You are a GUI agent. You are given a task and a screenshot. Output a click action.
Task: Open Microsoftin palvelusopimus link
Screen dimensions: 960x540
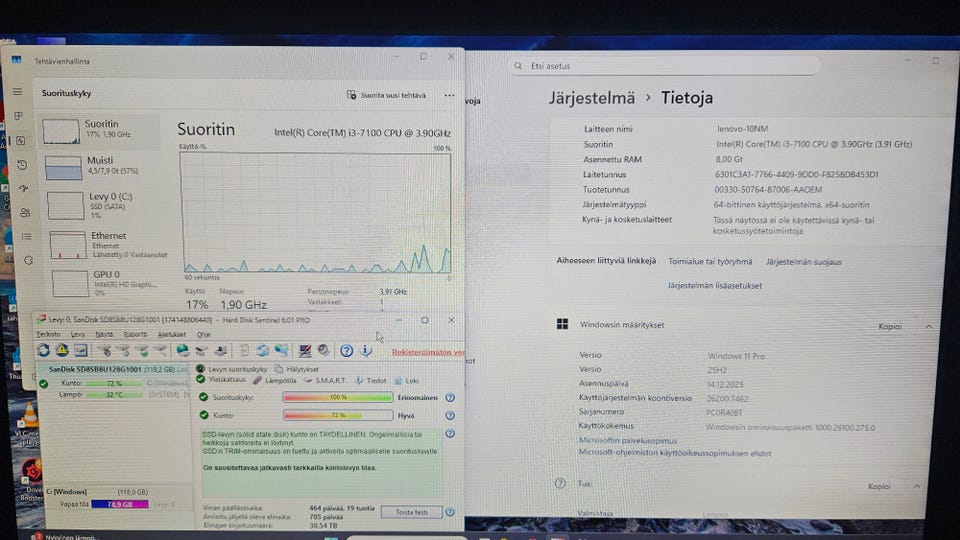click(x=628, y=440)
